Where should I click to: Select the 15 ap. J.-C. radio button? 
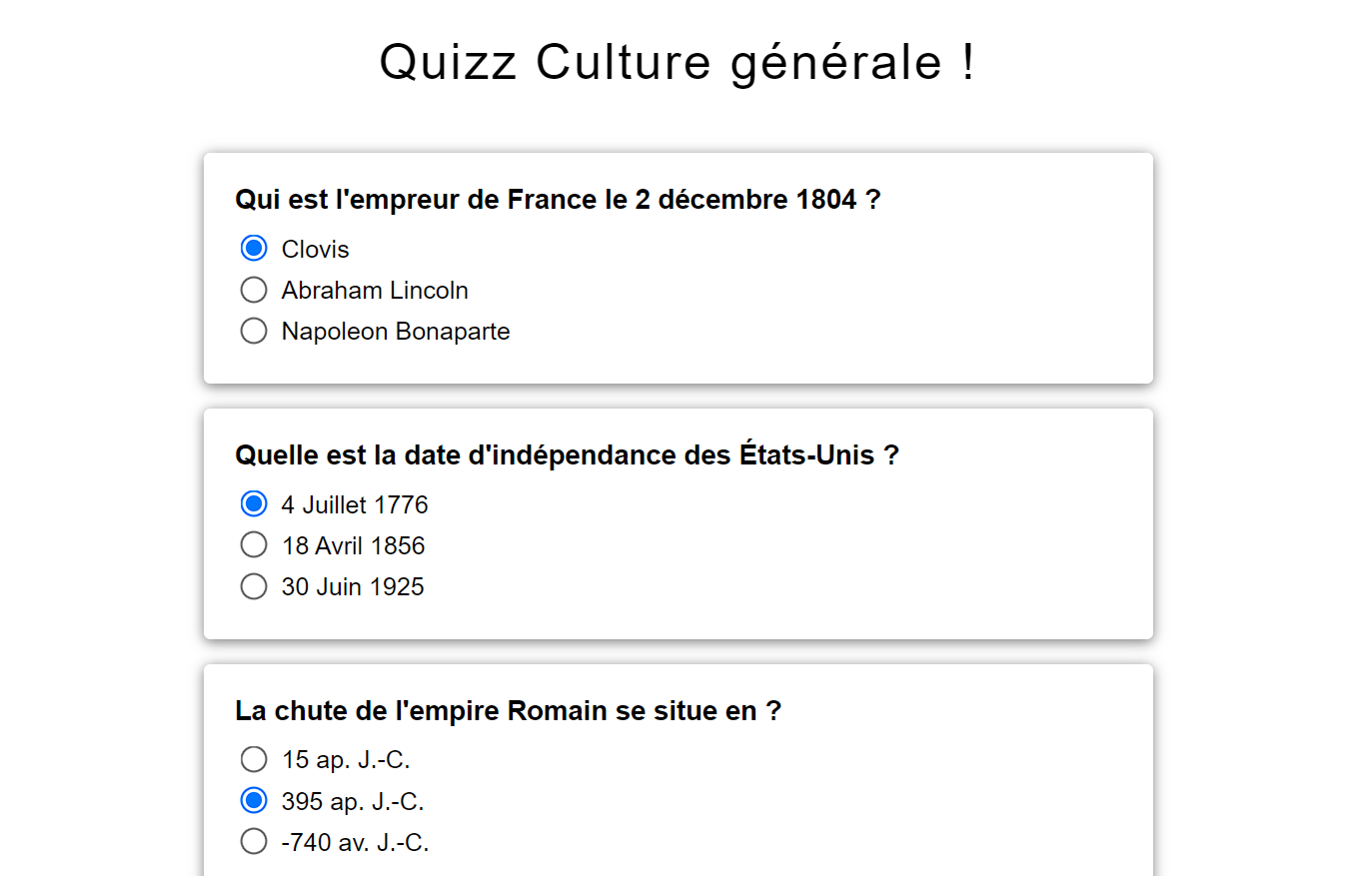pyautogui.click(x=254, y=759)
